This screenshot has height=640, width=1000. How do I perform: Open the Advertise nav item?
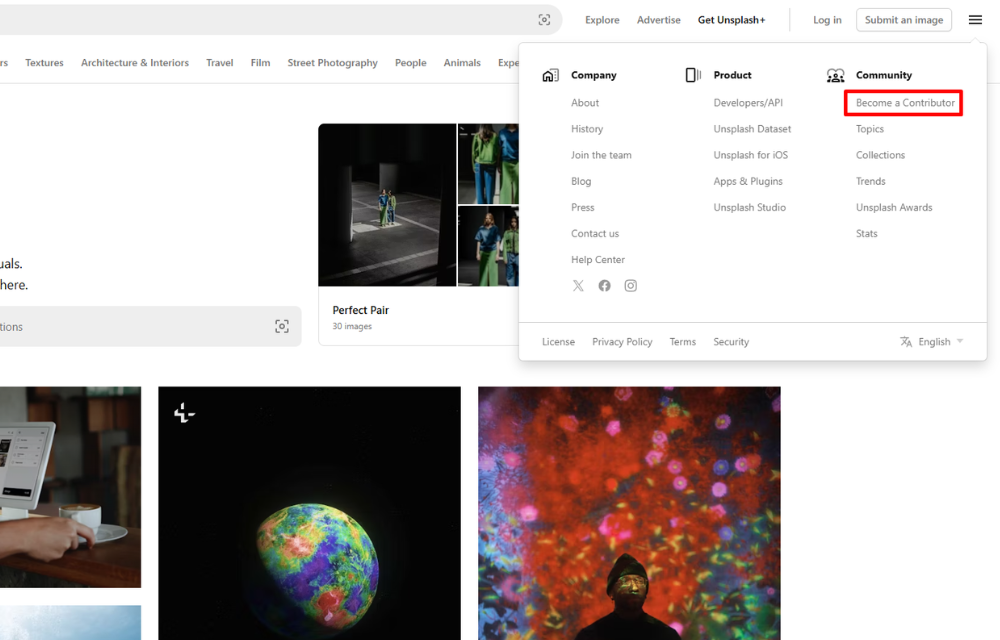pos(658,20)
